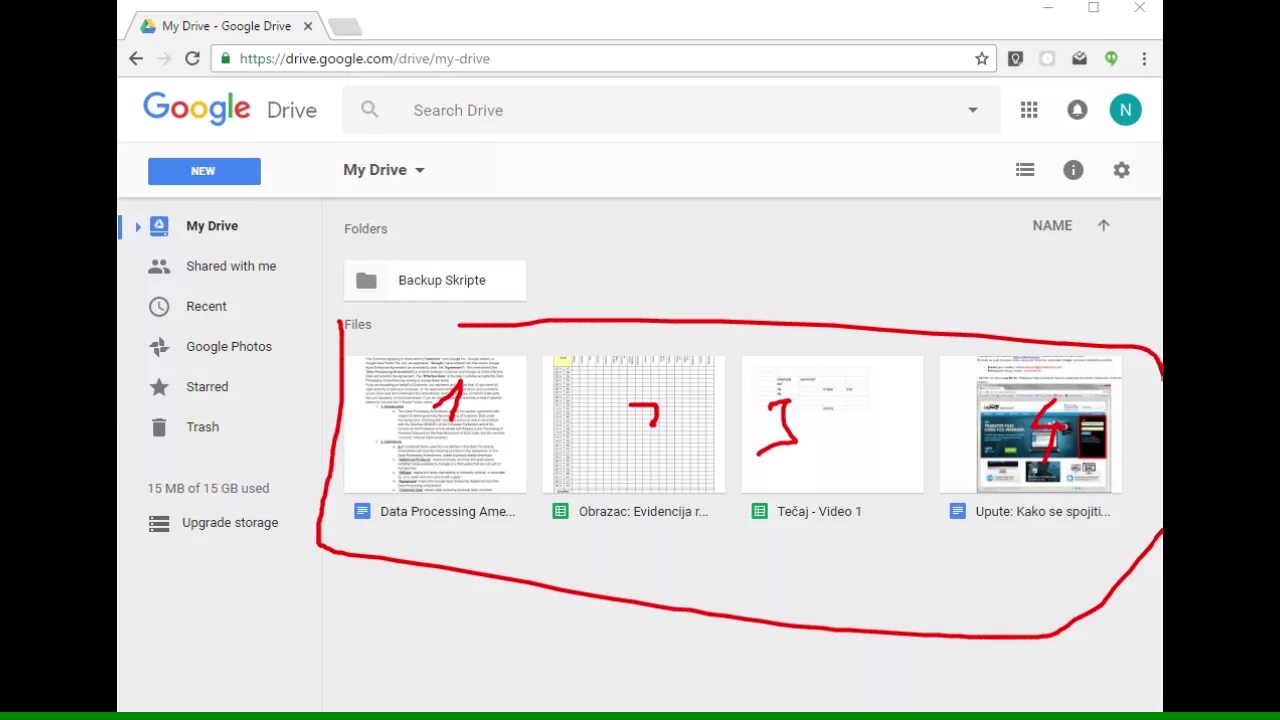Viewport: 1280px width, 720px height.
Task: Reverse sort direction arrow
Action: (1103, 226)
